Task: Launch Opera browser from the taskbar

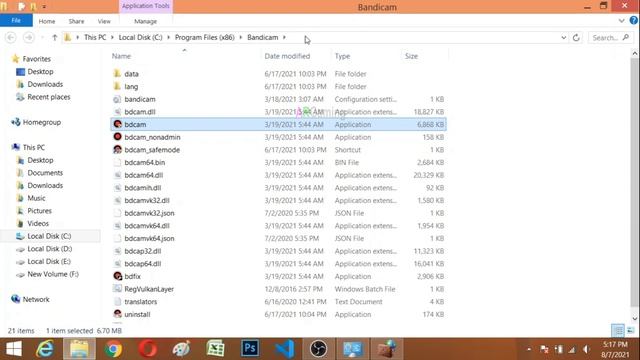Action: [x=148, y=349]
